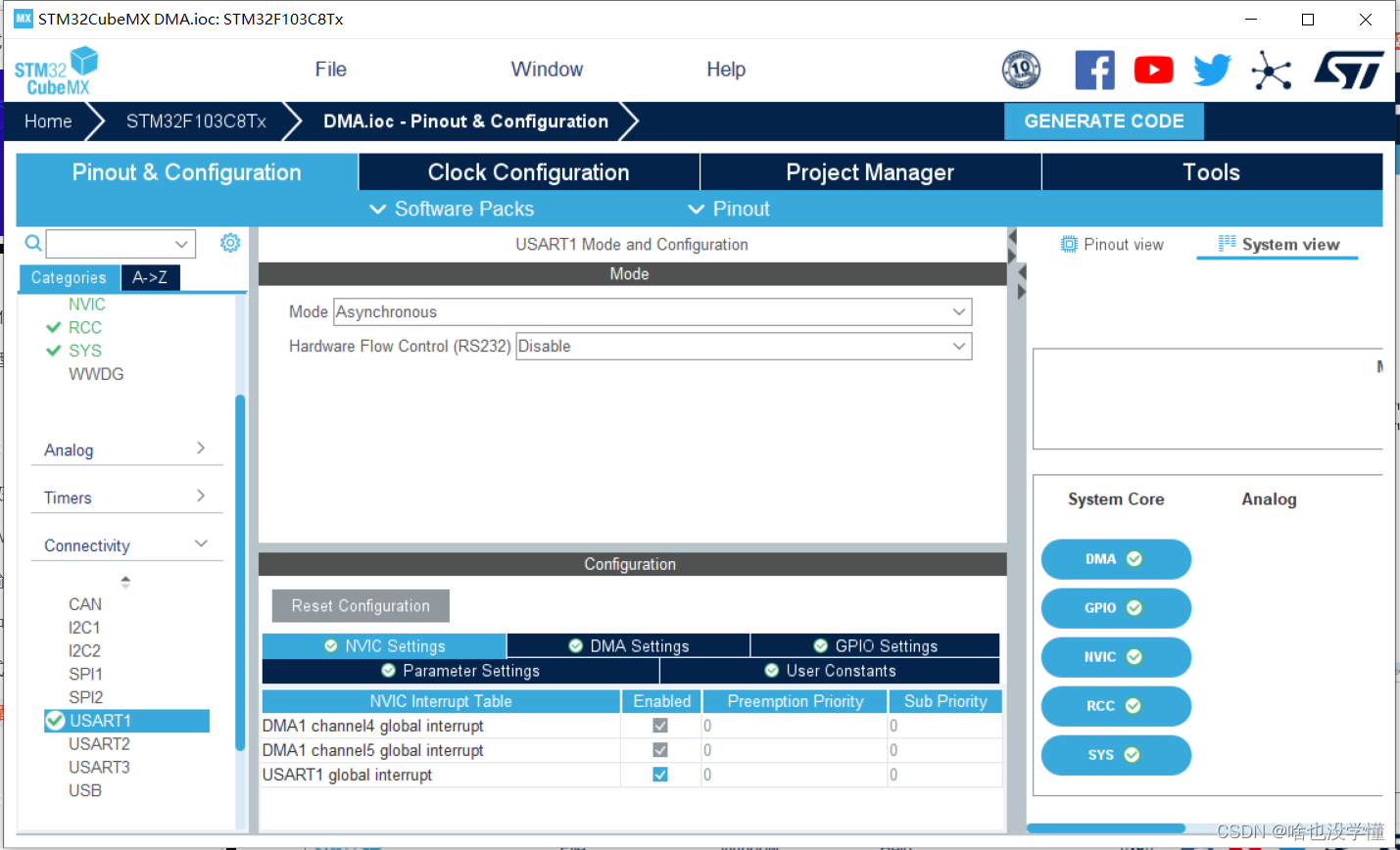1400x850 pixels.
Task: Switch to Clock Configuration tab
Action: (x=529, y=172)
